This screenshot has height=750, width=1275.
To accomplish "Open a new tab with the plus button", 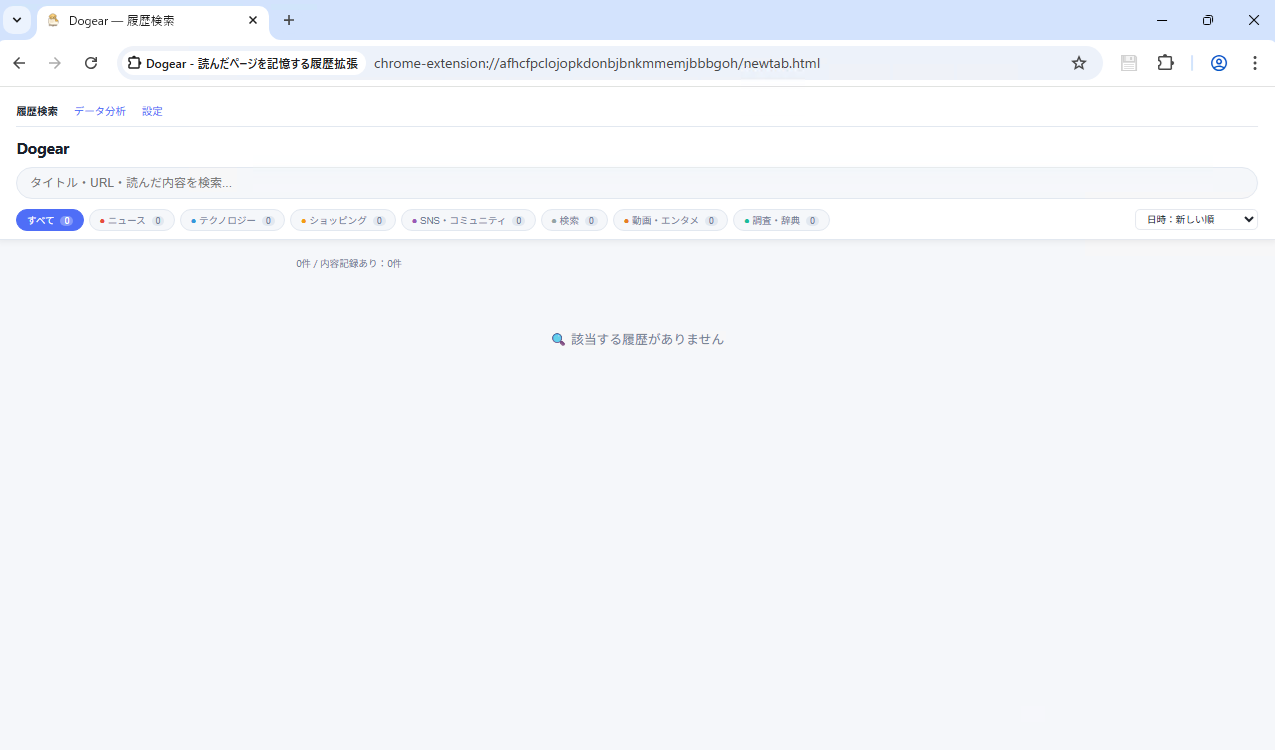I will [289, 20].
